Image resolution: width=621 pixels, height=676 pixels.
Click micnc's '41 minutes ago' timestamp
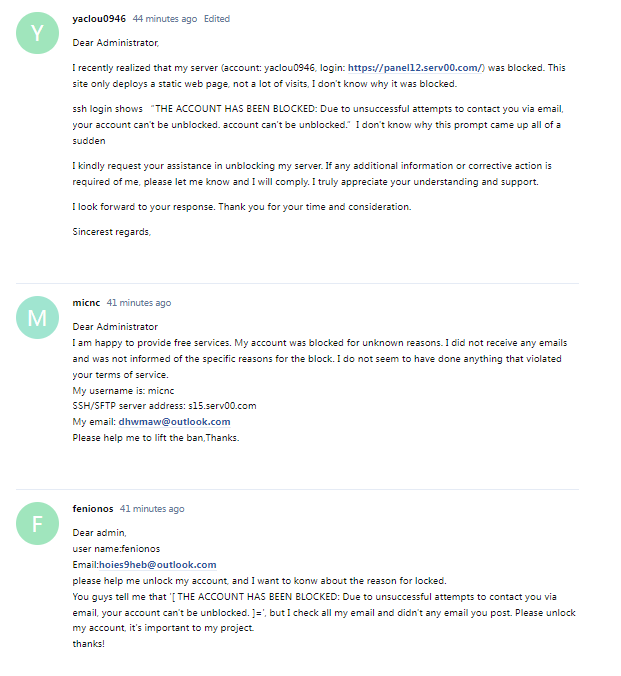[x=139, y=303]
